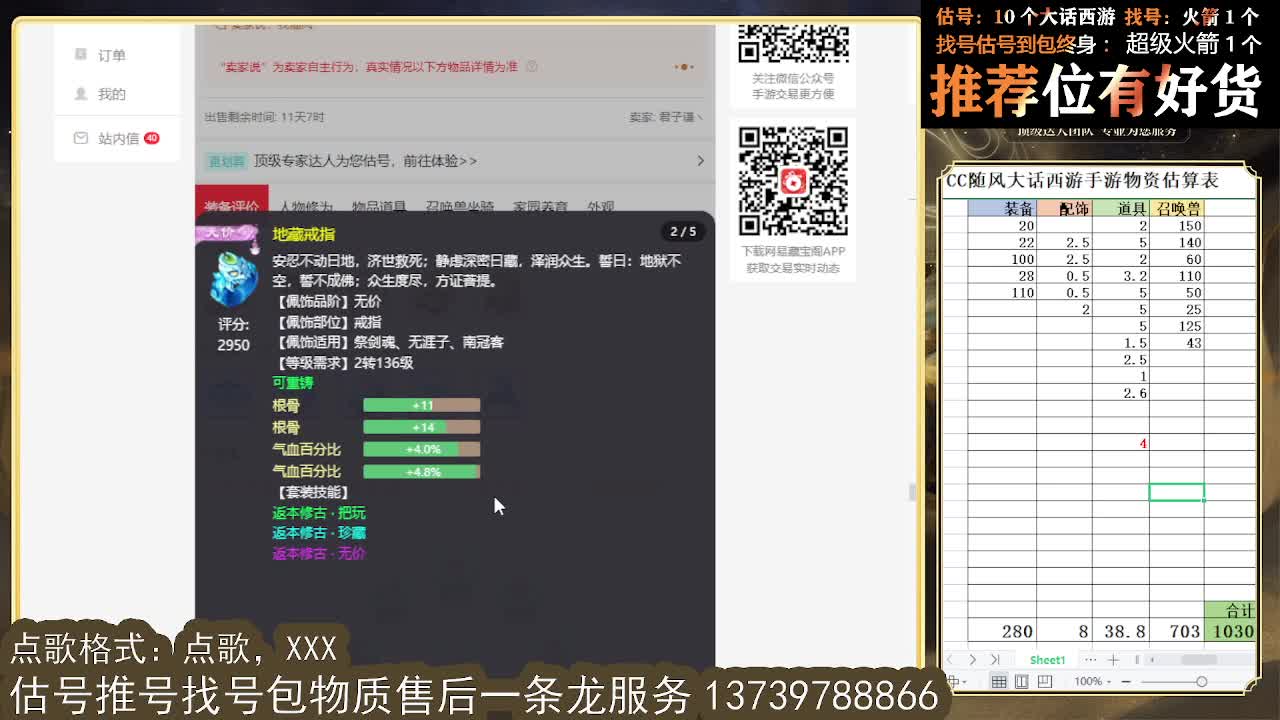Screen dimensions: 1280x720
Task: Click the cell navigation crosshair icon
Action: tap(954, 681)
